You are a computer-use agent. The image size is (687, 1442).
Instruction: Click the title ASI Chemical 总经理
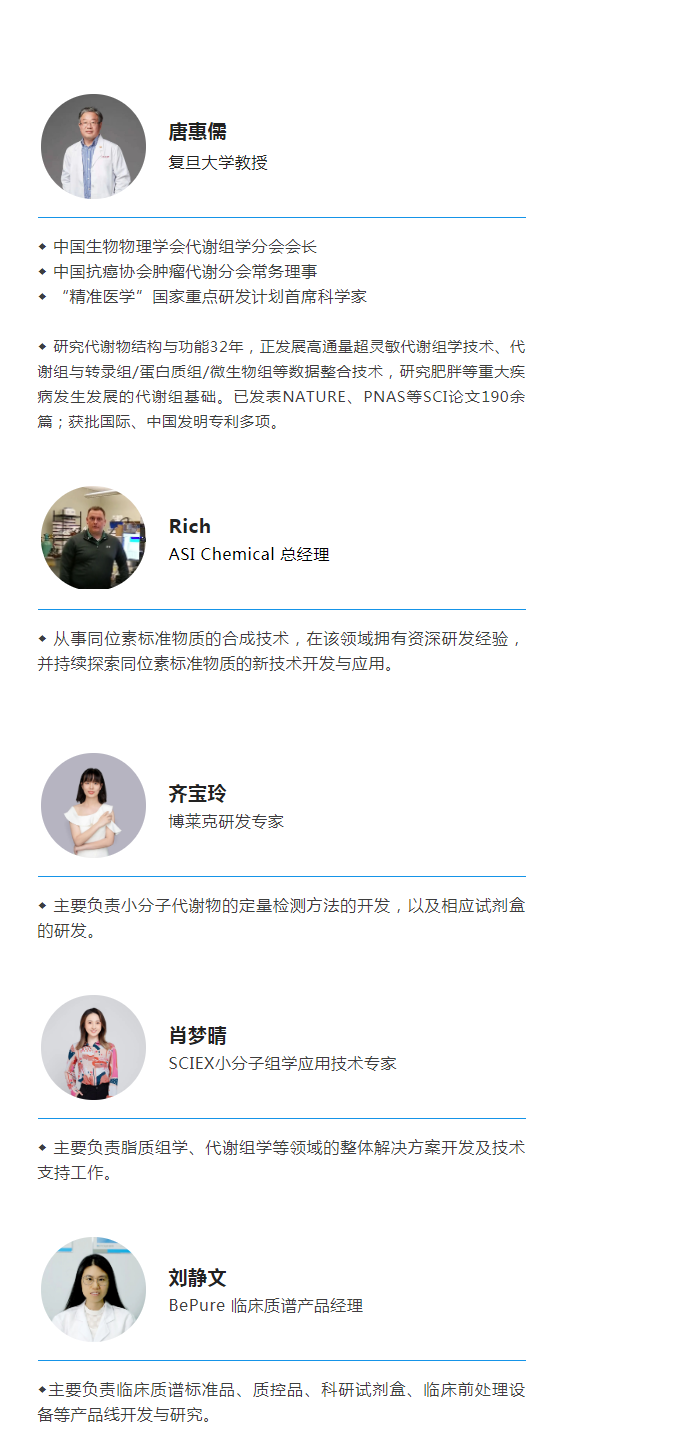point(249,554)
